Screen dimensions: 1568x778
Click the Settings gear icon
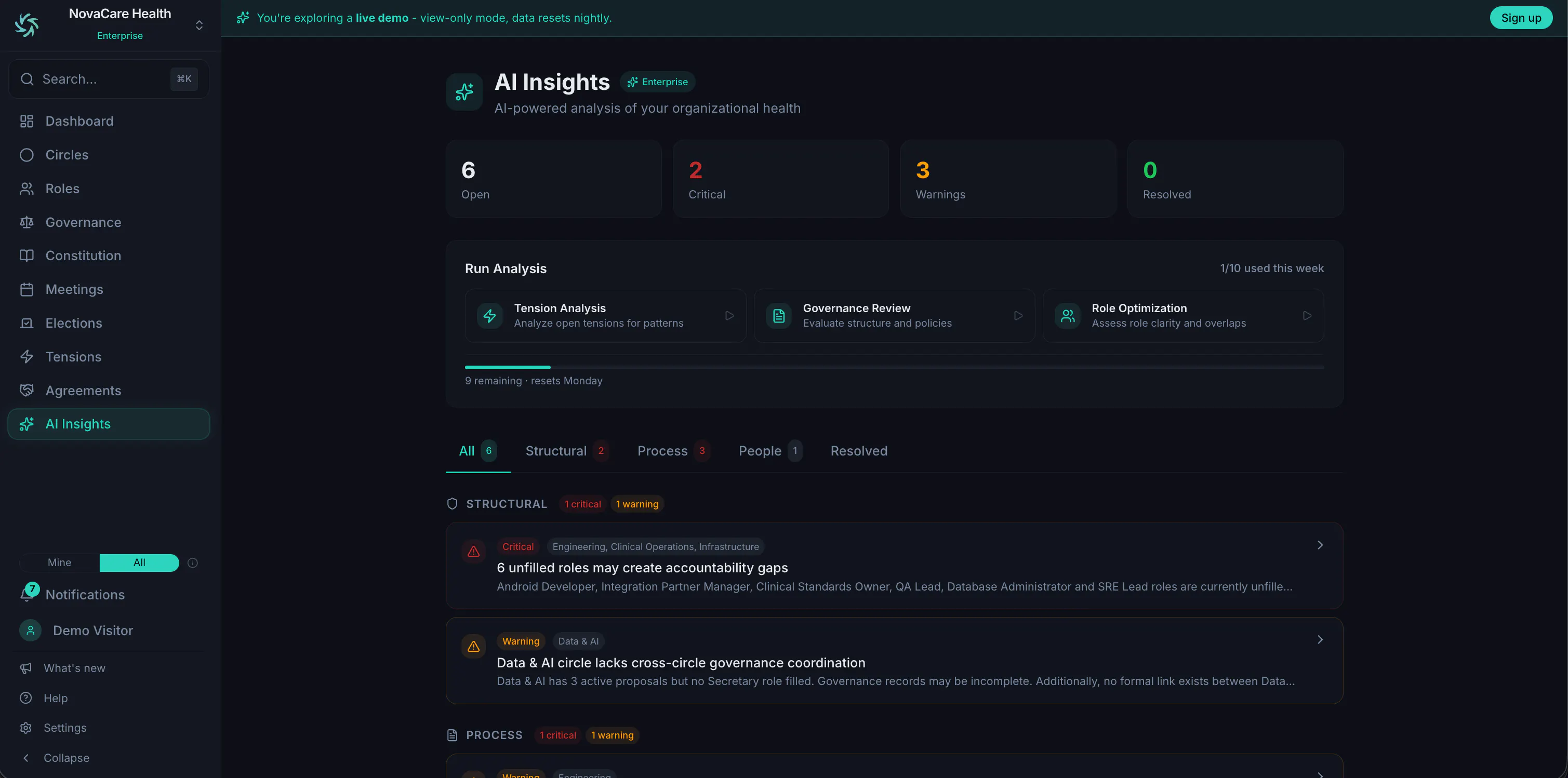coord(25,728)
